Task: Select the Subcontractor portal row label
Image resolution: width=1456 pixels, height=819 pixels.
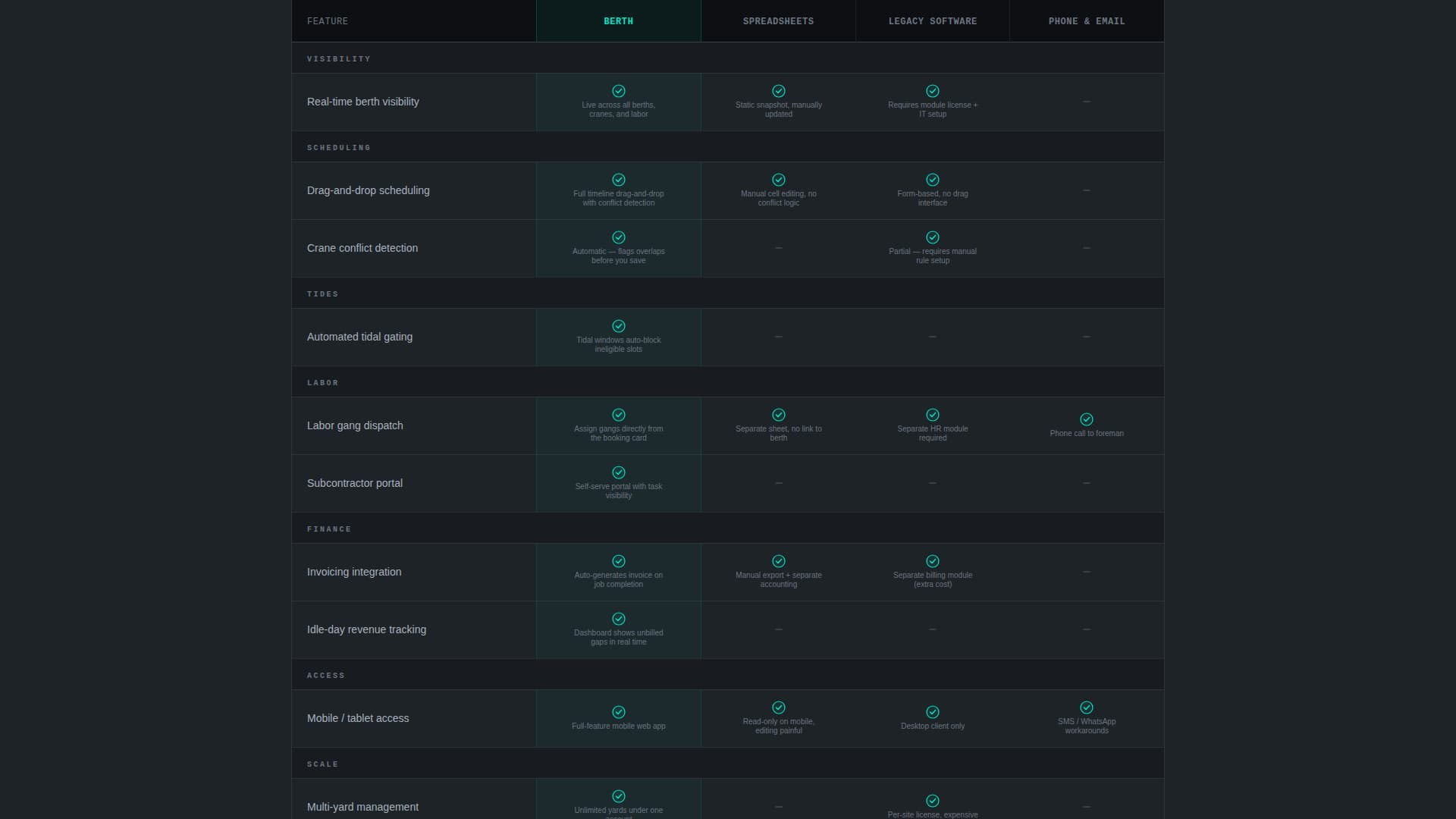Action: [355, 483]
